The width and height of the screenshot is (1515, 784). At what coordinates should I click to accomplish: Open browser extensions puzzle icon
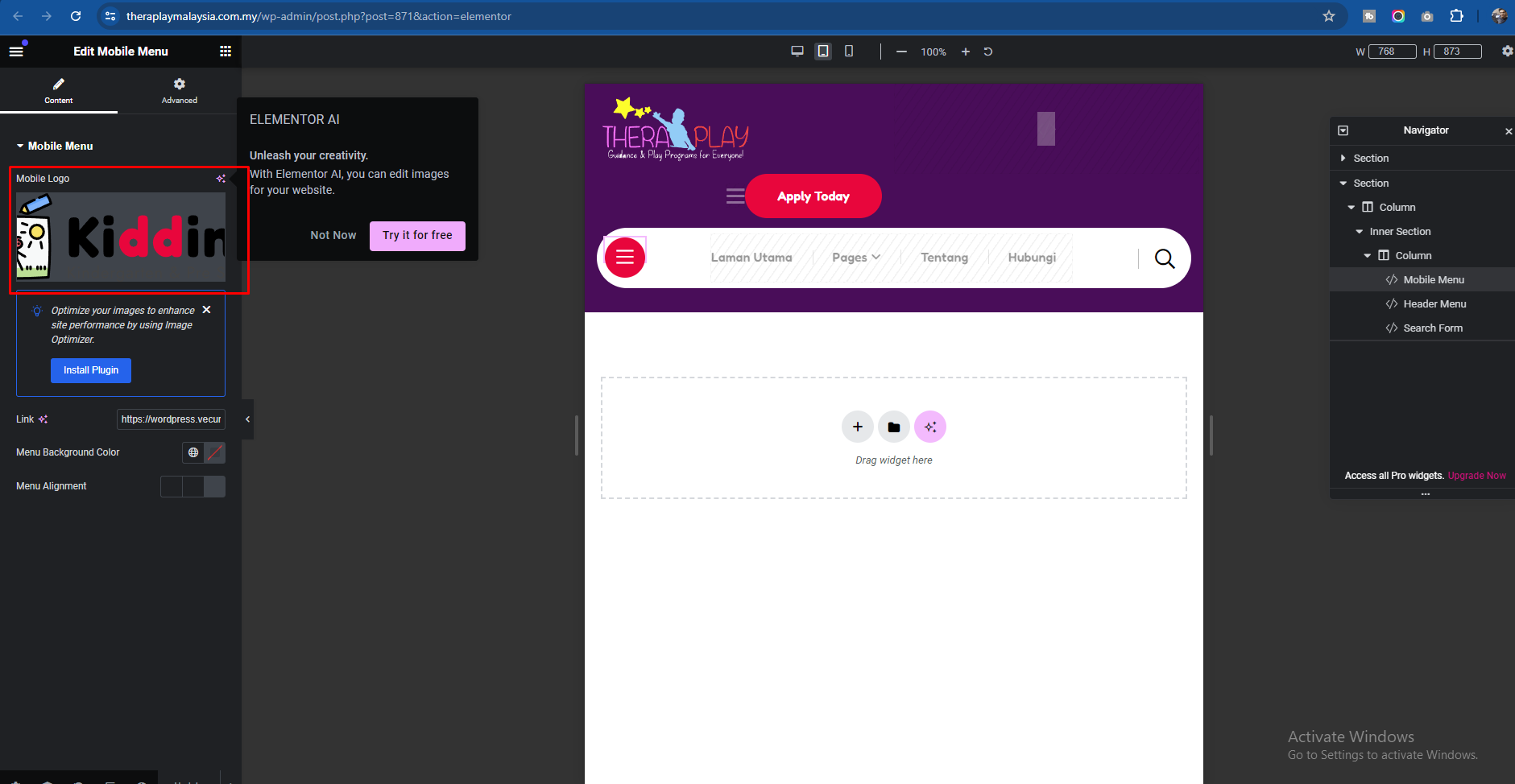(x=1456, y=16)
